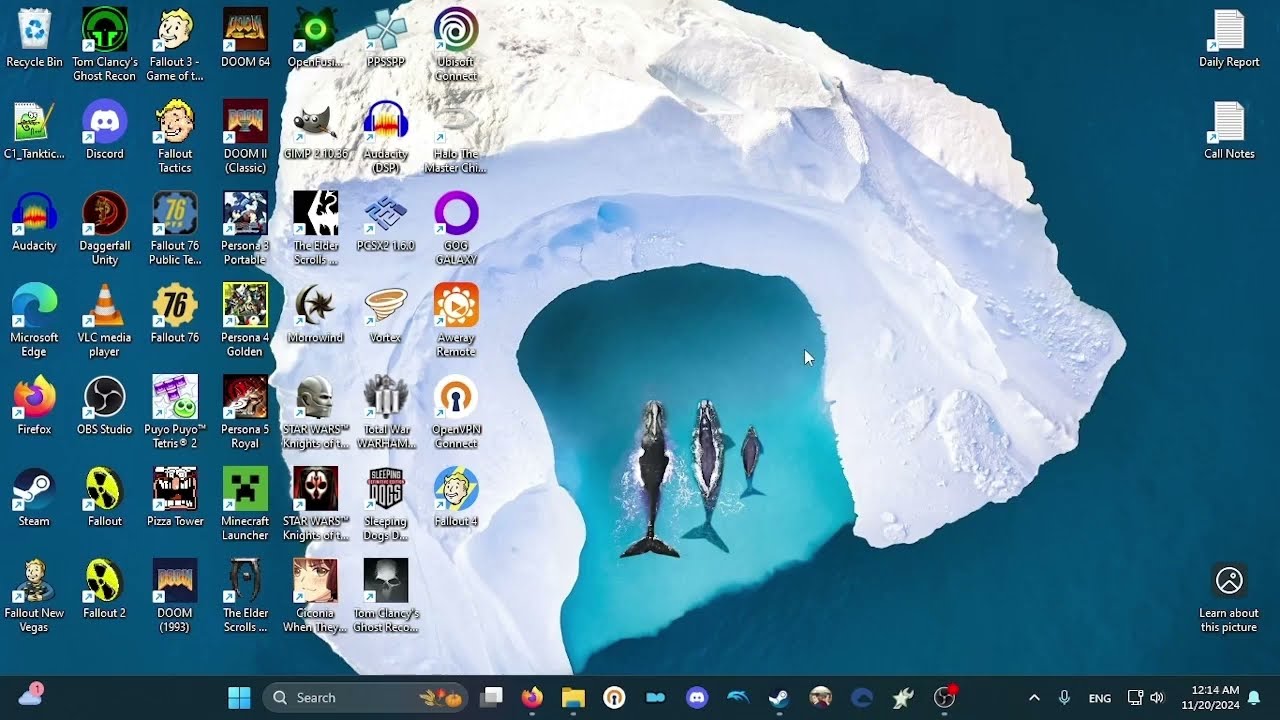Launch the Puyo Puyo Tetris 2 shortcut
This screenshot has width=1280, height=720.
[x=175, y=413]
